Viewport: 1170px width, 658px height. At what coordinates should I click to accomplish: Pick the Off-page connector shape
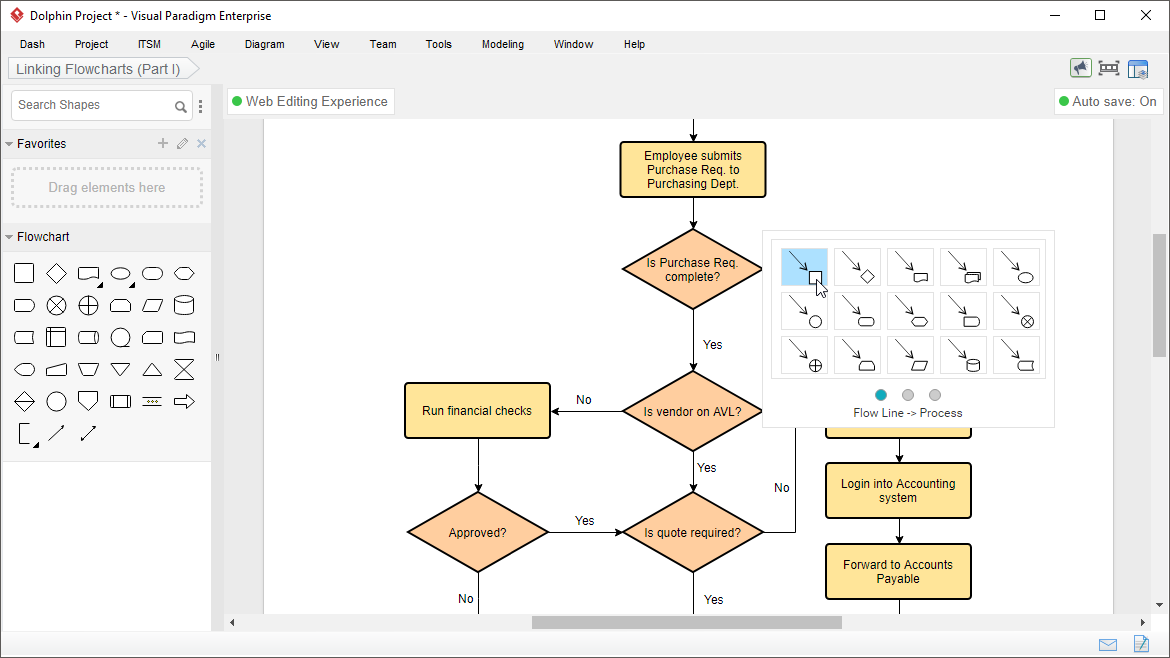tap(88, 401)
